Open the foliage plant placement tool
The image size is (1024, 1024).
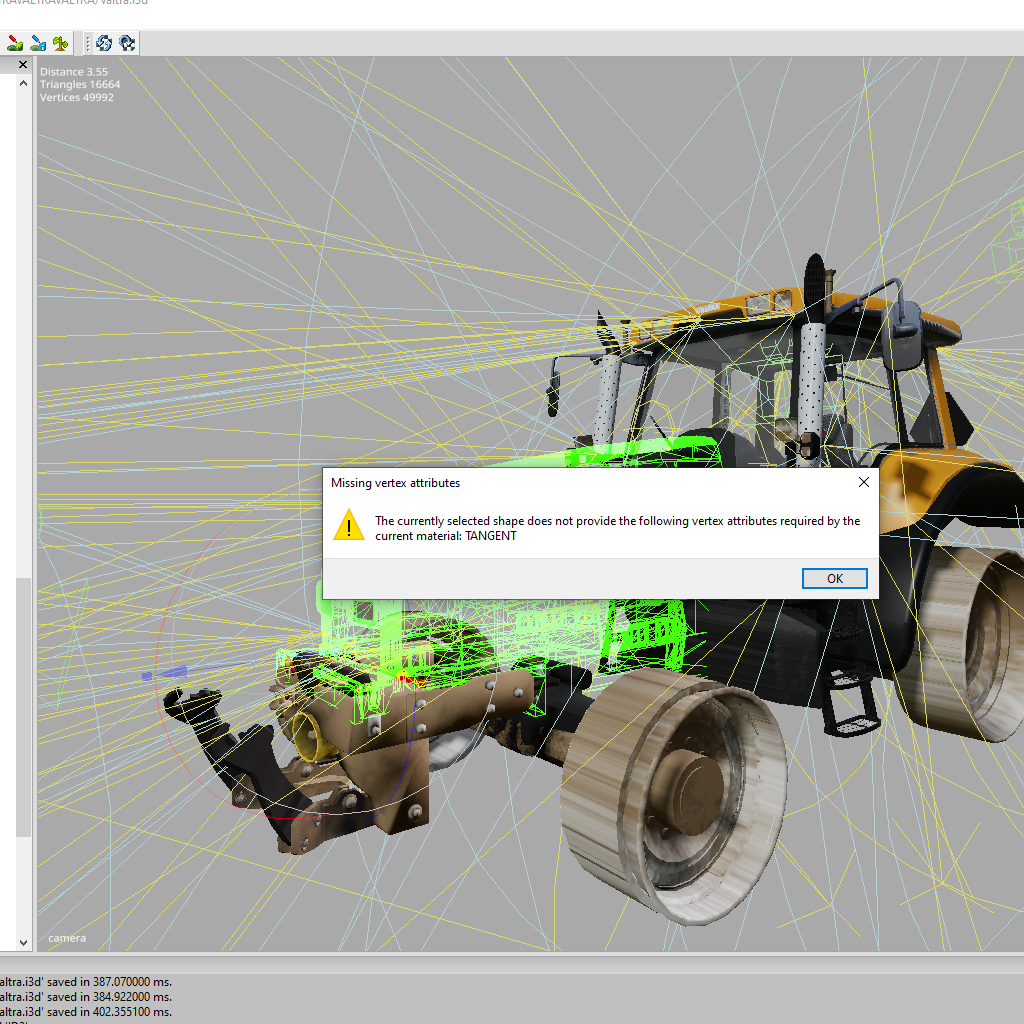click(x=61, y=44)
